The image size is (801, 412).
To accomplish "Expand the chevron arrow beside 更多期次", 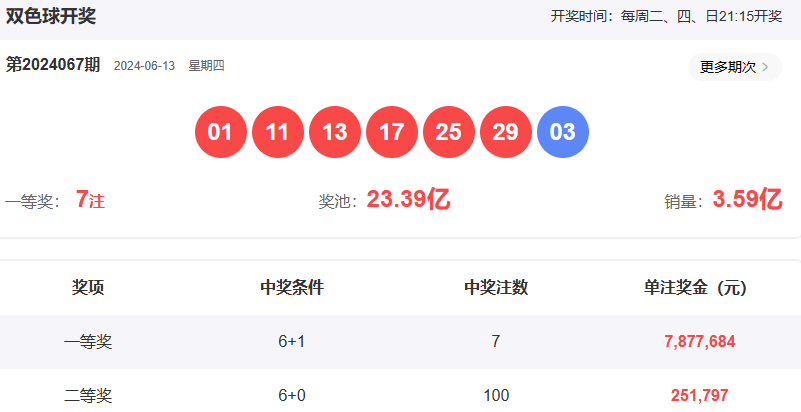I will coord(766,67).
